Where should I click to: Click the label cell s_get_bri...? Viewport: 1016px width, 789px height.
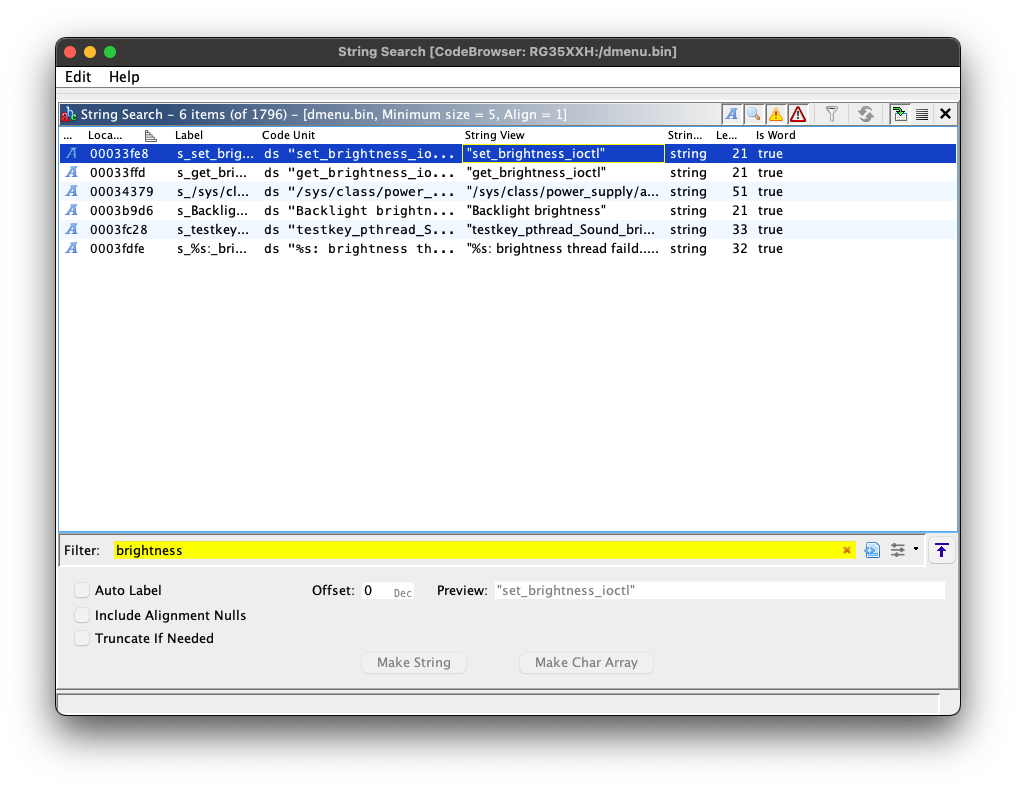point(212,172)
